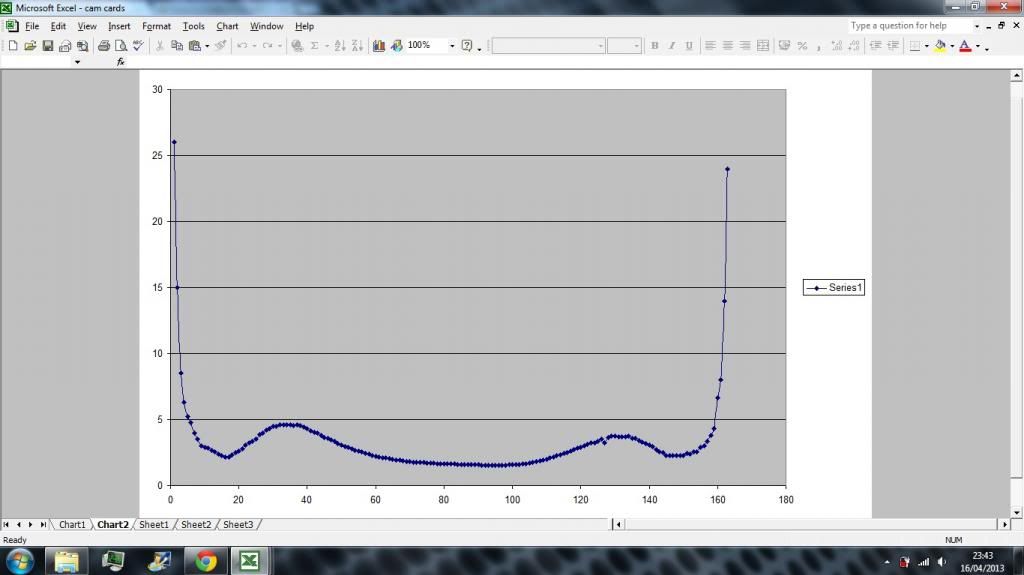Click the Chart Wizard icon

coord(379,46)
